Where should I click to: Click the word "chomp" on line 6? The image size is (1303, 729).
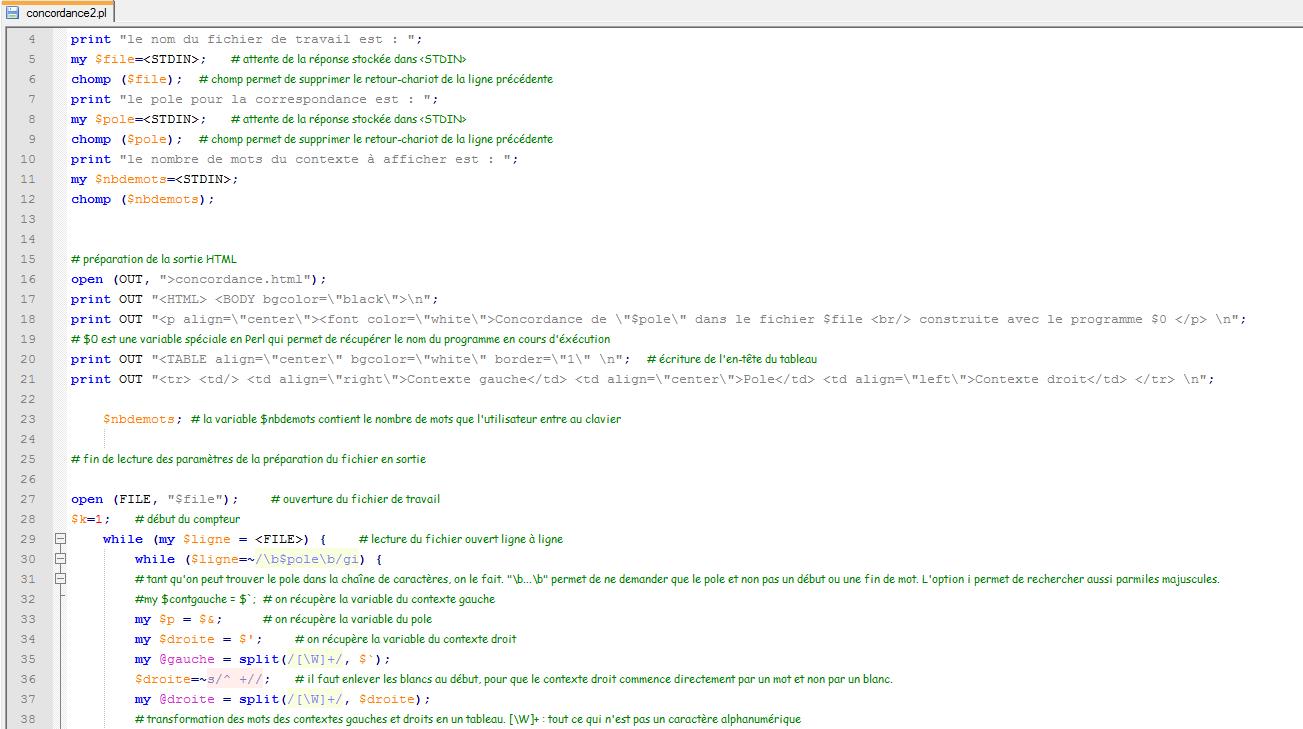[x=91, y=79]
